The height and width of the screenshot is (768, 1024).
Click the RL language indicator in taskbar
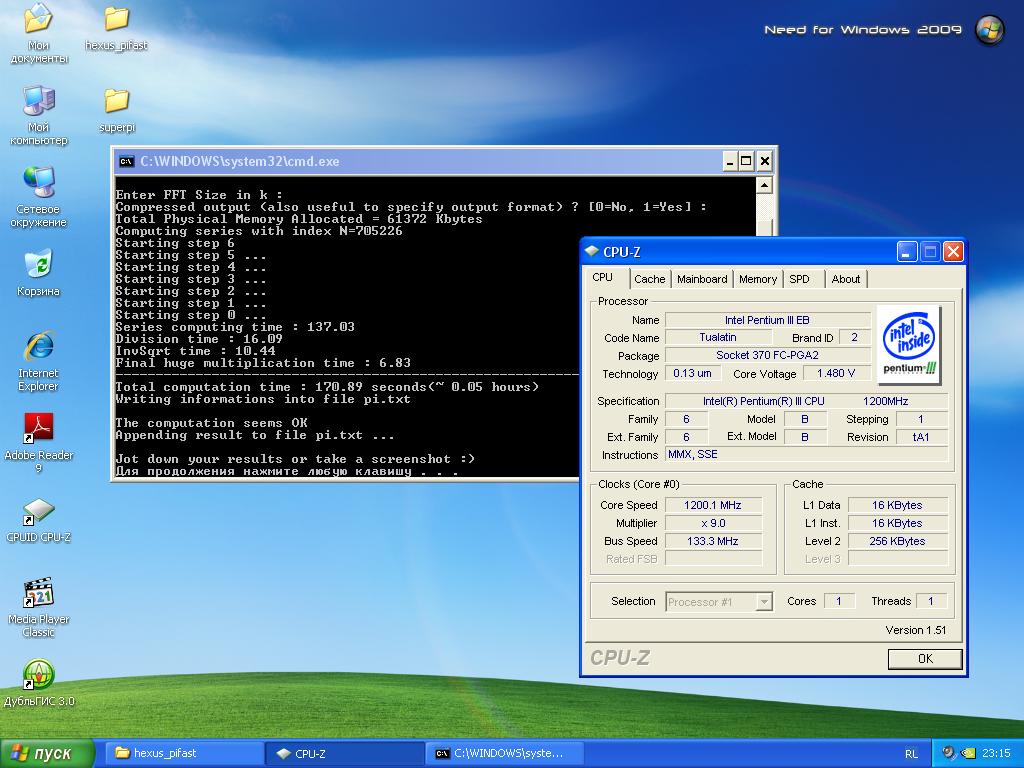pos(912,754)
